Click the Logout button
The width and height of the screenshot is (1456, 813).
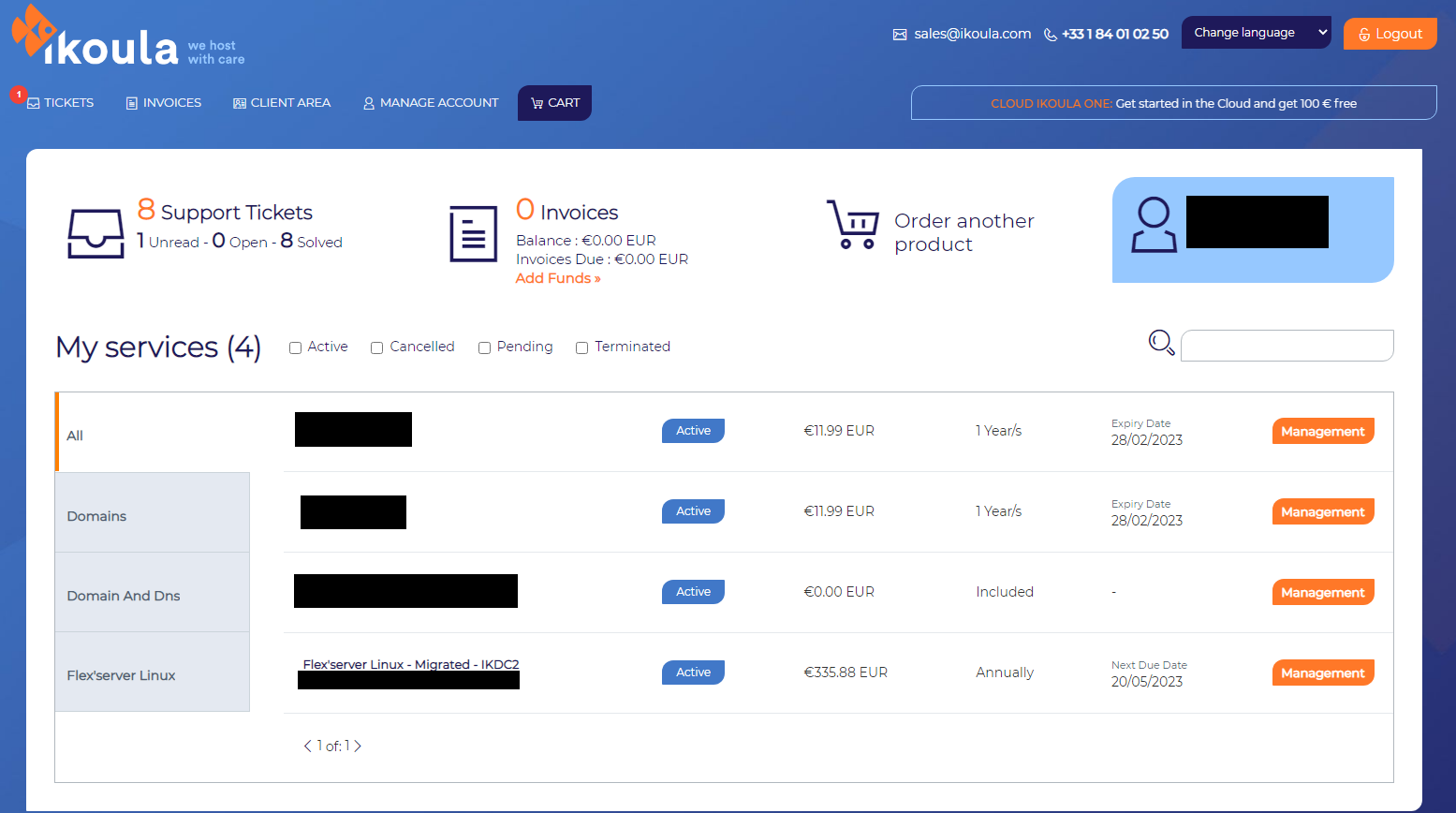(x=1390, y=34)
